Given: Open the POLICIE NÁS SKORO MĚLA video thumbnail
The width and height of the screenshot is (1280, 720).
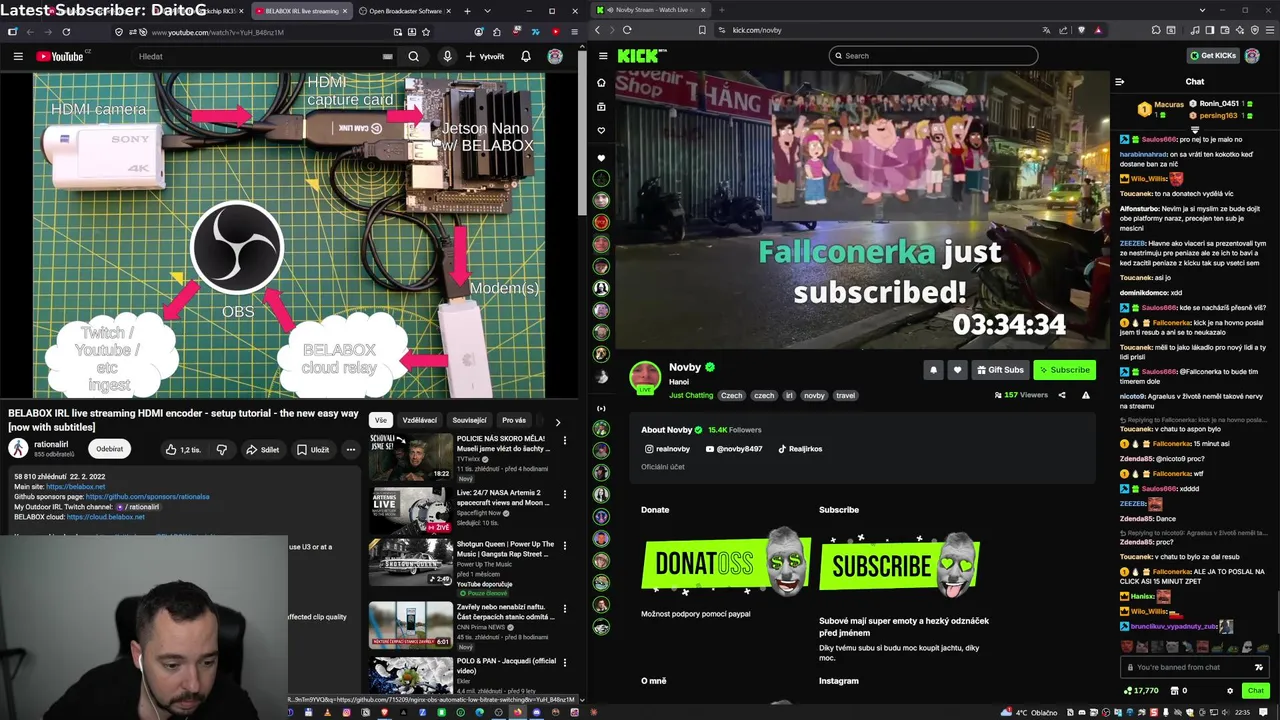Looking at the screenshot, I should pos(411,457).
